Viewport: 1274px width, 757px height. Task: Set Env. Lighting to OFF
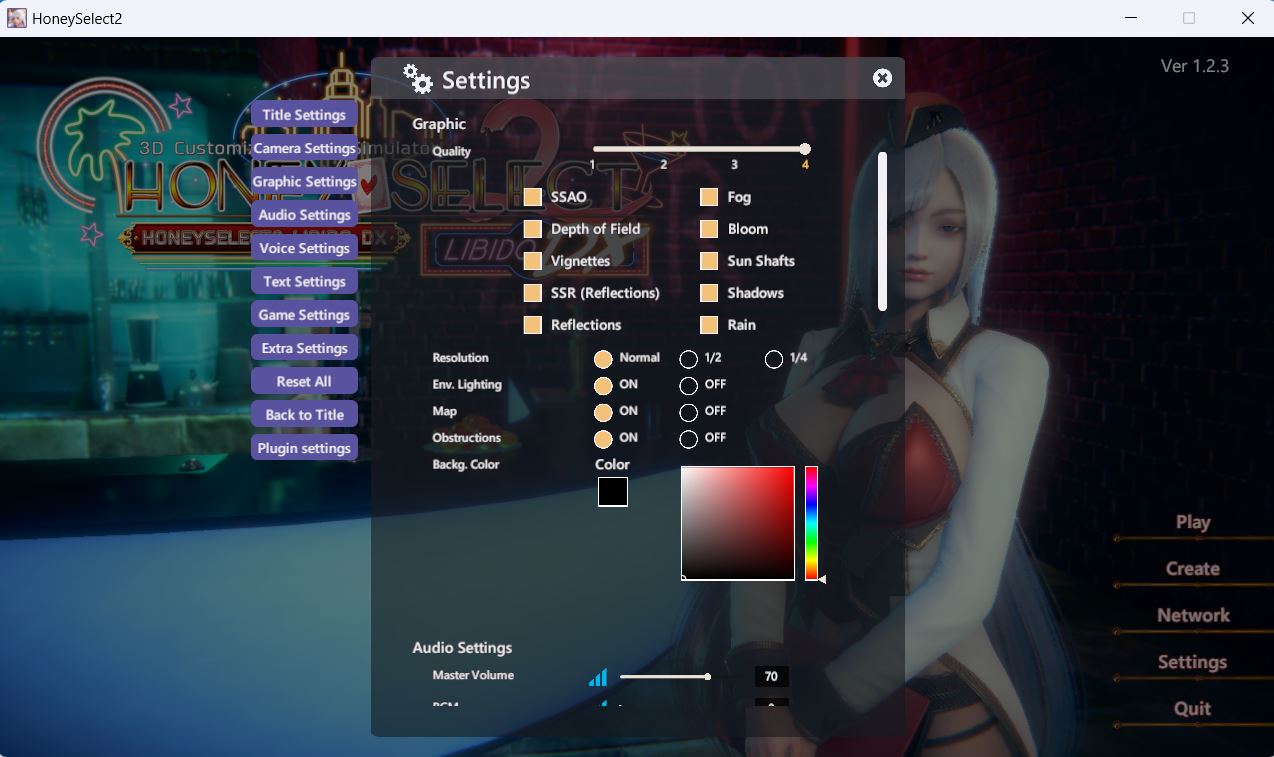688,386
